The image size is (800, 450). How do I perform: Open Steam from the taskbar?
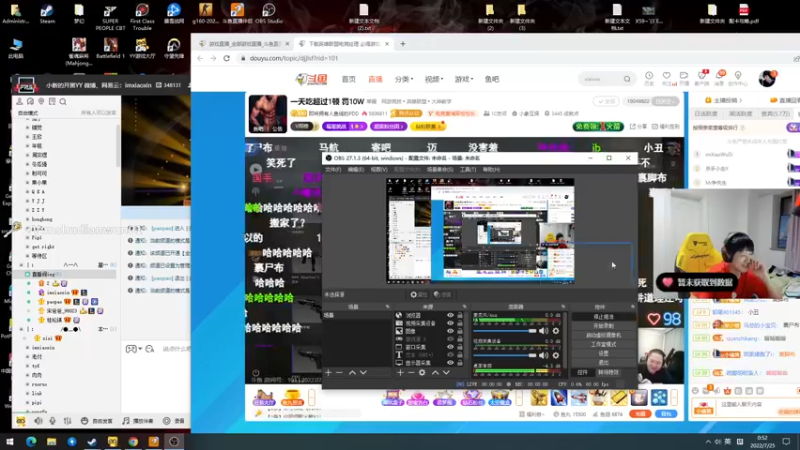pos(92,442)
